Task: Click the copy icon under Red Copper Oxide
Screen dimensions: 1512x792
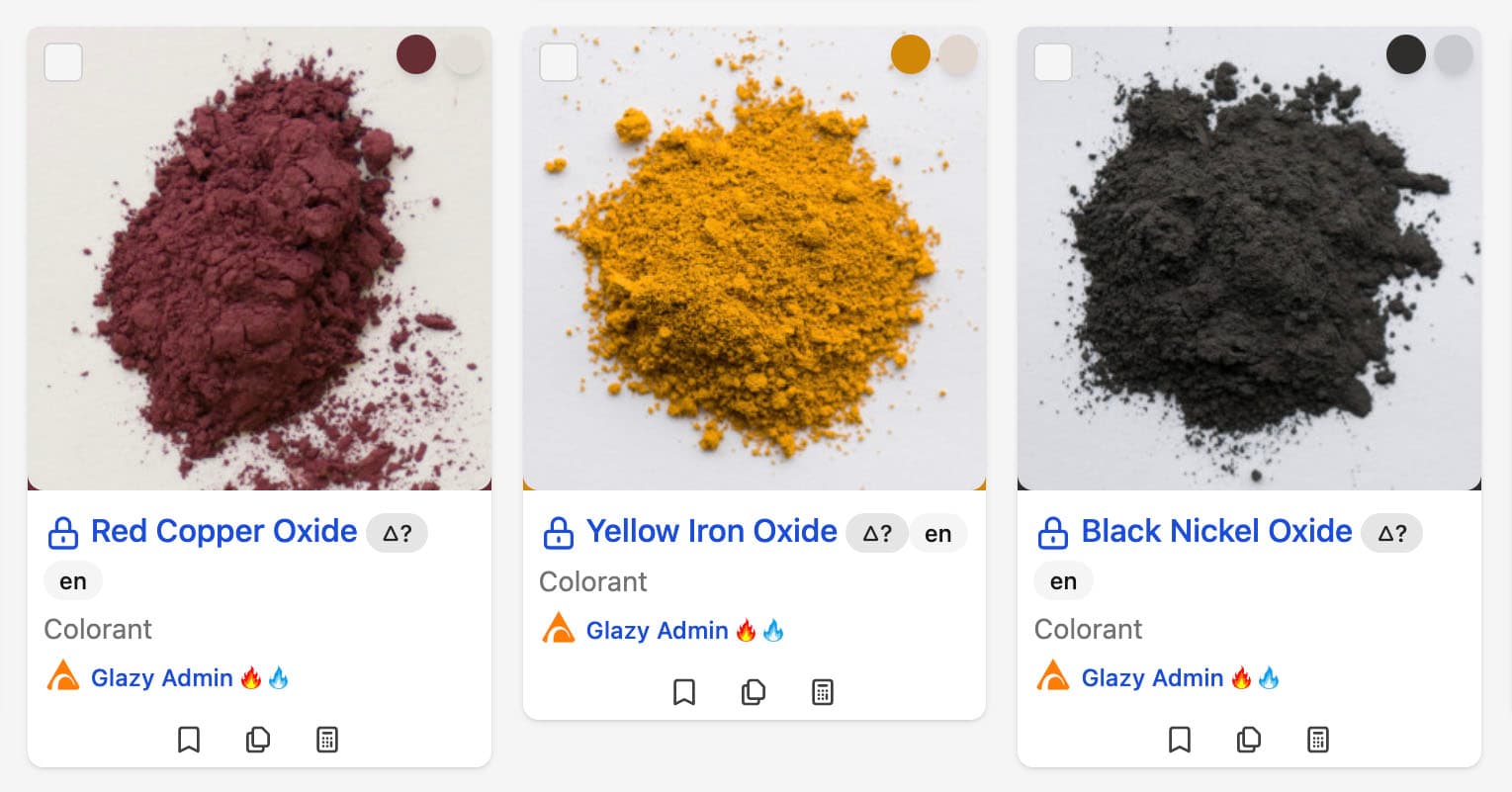Action: [x=257, y=739]
